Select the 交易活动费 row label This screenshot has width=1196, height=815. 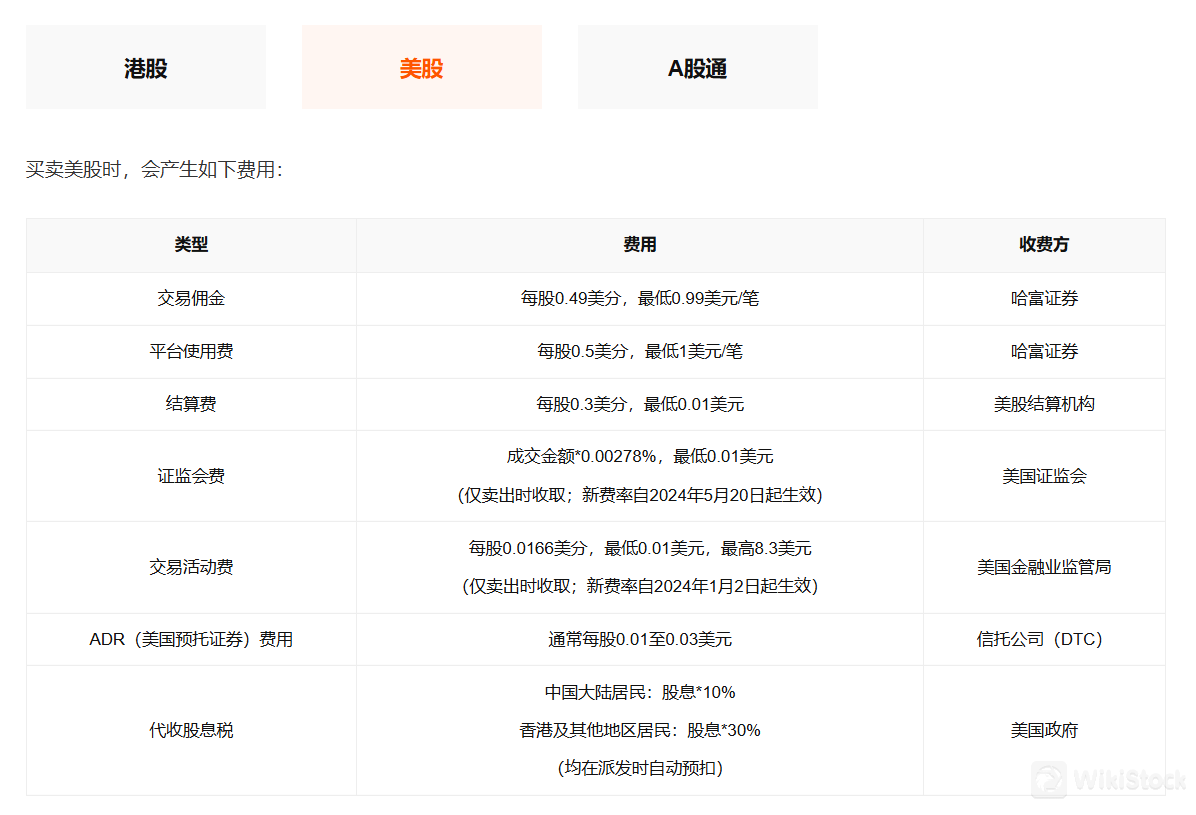190,566
